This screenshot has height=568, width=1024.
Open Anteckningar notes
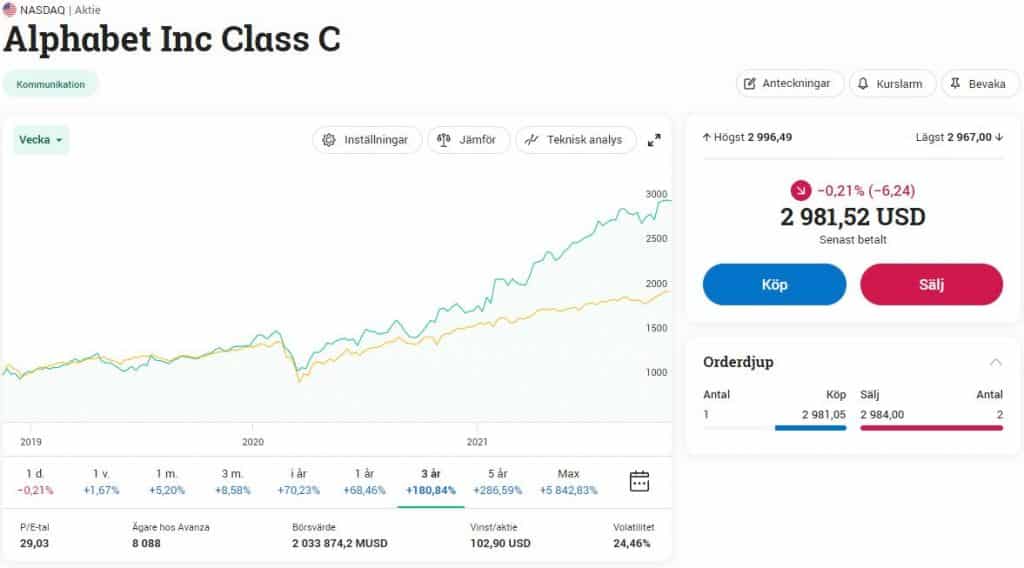coord(790,84)
